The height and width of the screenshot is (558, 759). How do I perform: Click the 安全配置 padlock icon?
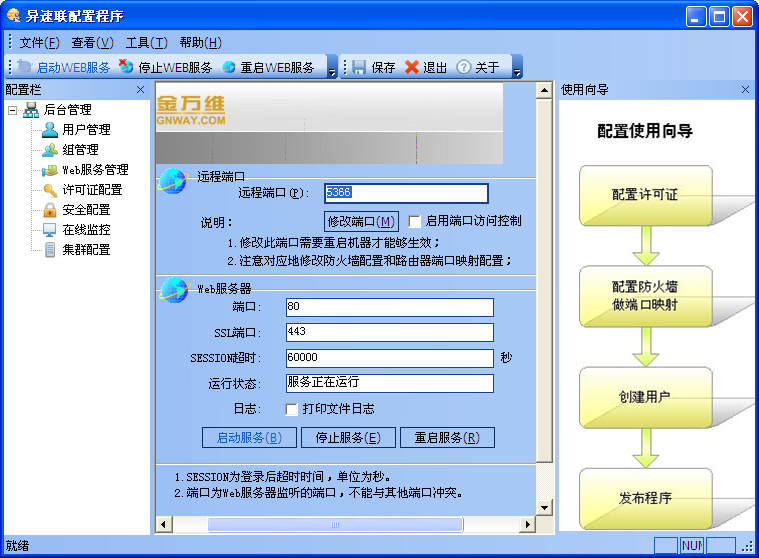click(49, 210)
